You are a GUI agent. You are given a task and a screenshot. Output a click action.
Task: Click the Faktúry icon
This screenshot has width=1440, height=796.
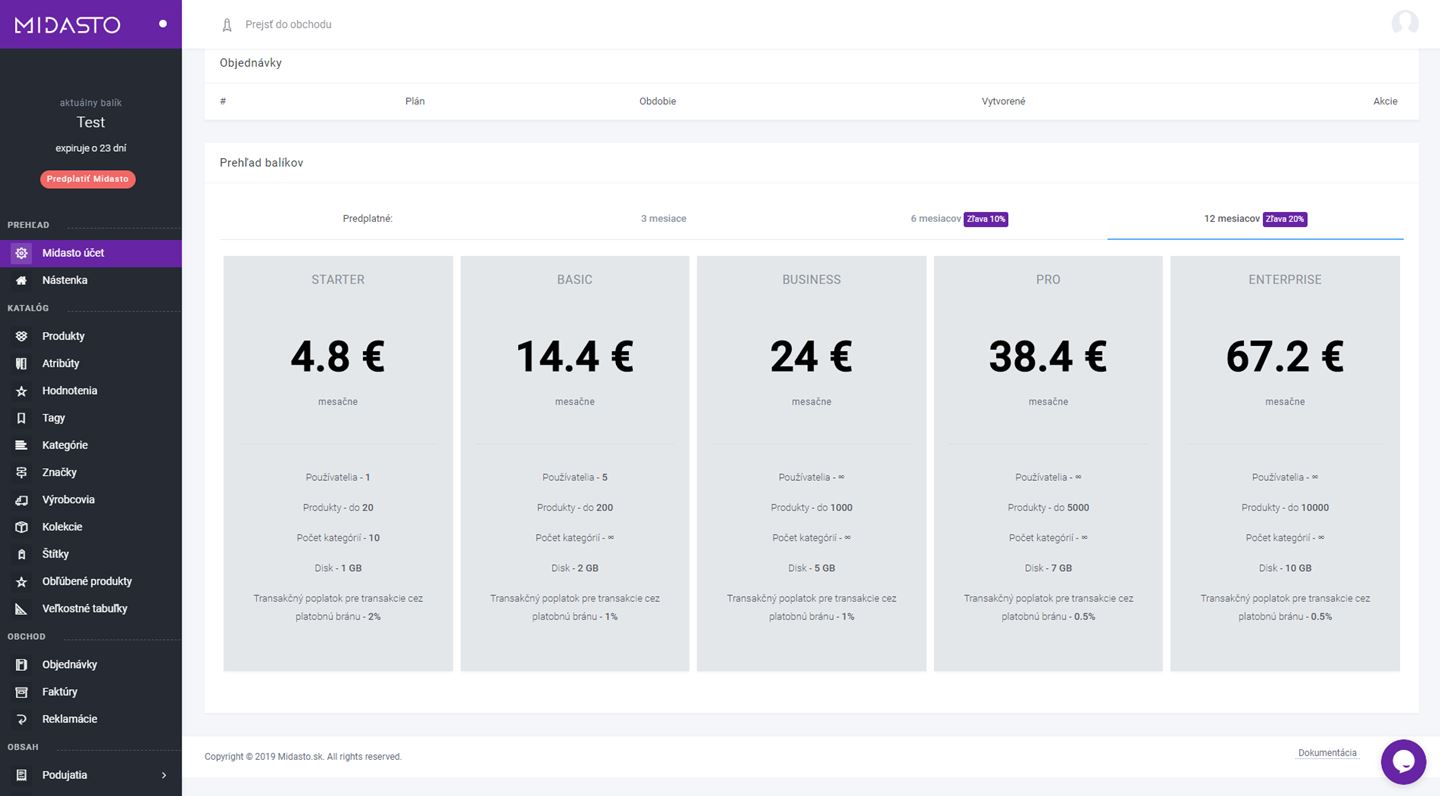click(21, 692)
